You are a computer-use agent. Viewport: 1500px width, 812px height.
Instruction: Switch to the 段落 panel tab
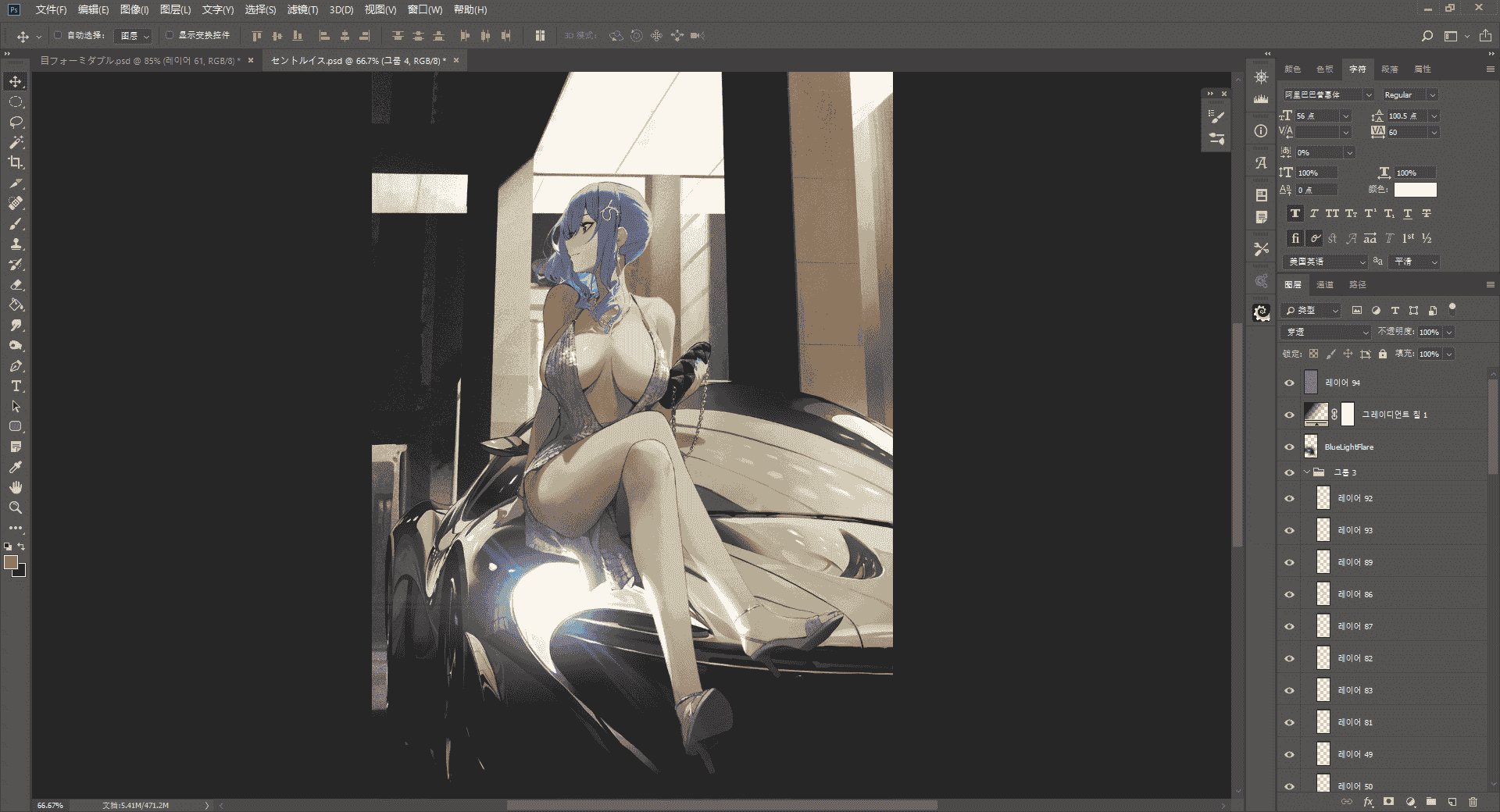(x=1390, y=69)
